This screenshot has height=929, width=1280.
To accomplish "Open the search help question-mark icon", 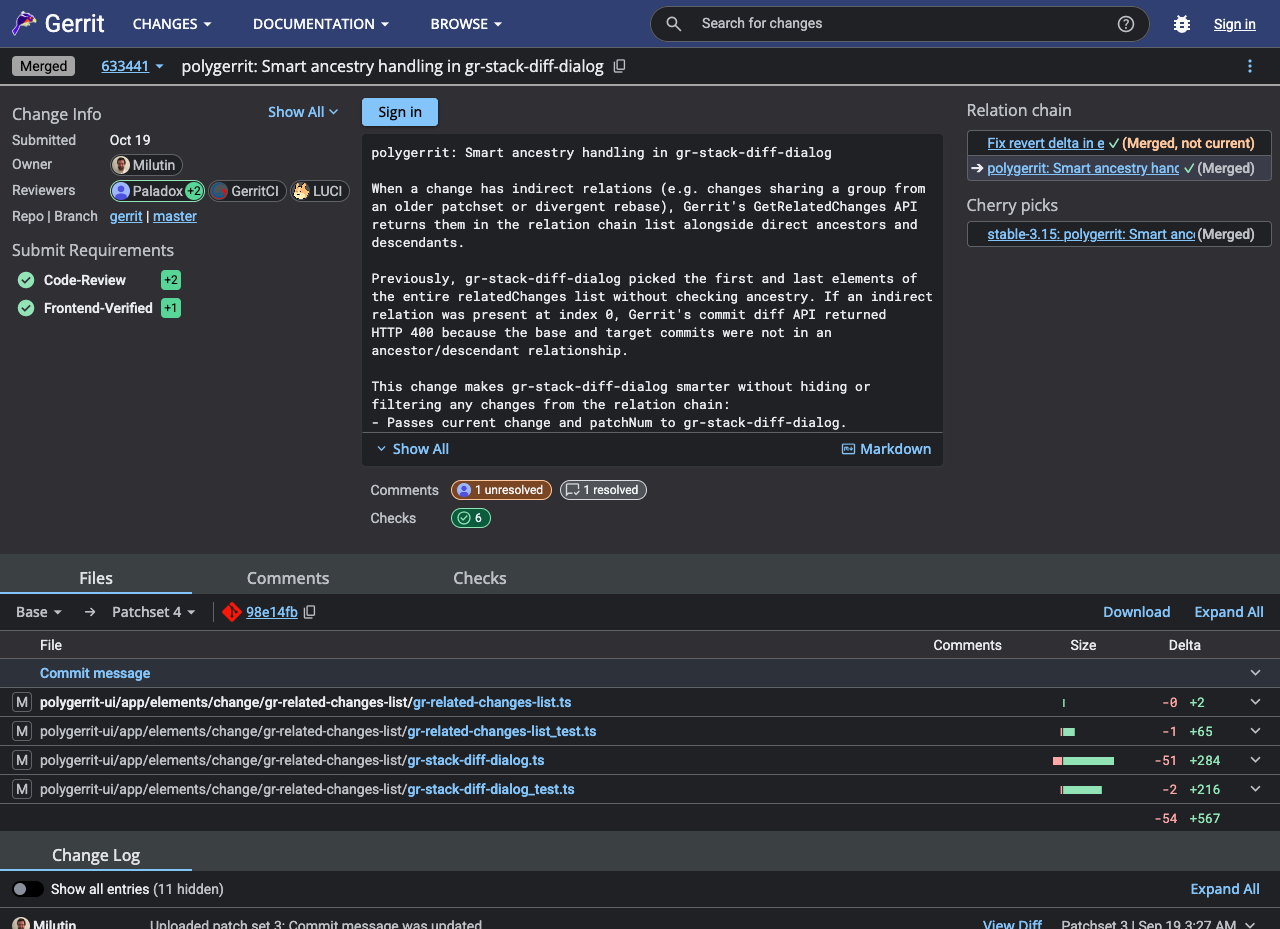I will click(x=1126, y=24).
